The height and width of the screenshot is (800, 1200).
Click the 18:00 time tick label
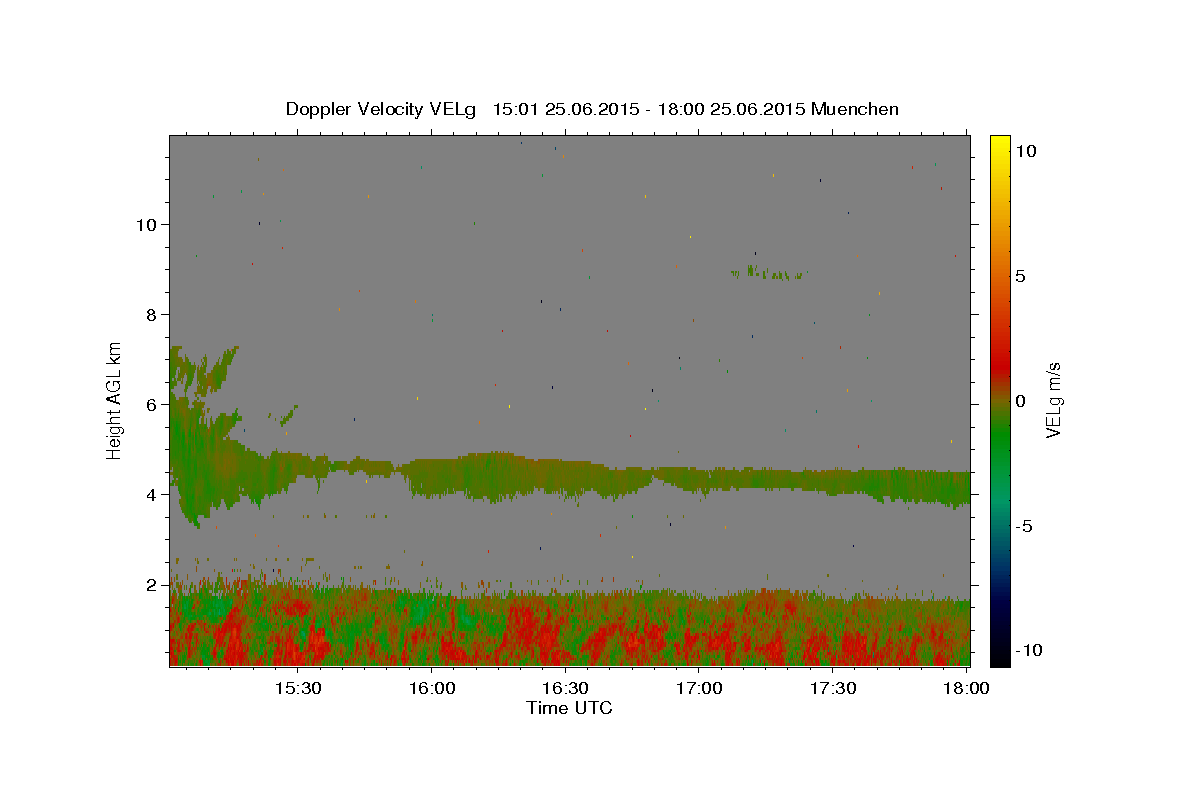[966, 688]
